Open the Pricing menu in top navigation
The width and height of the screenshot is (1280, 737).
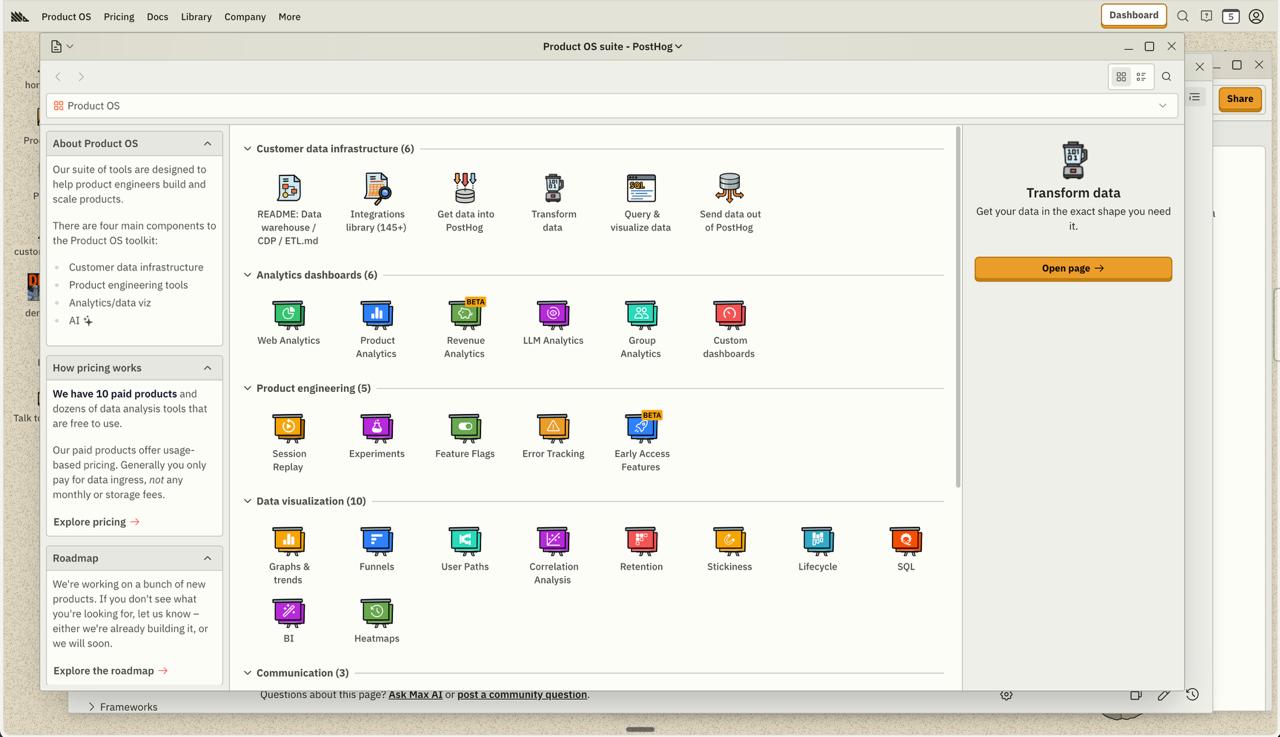point(119,17)
